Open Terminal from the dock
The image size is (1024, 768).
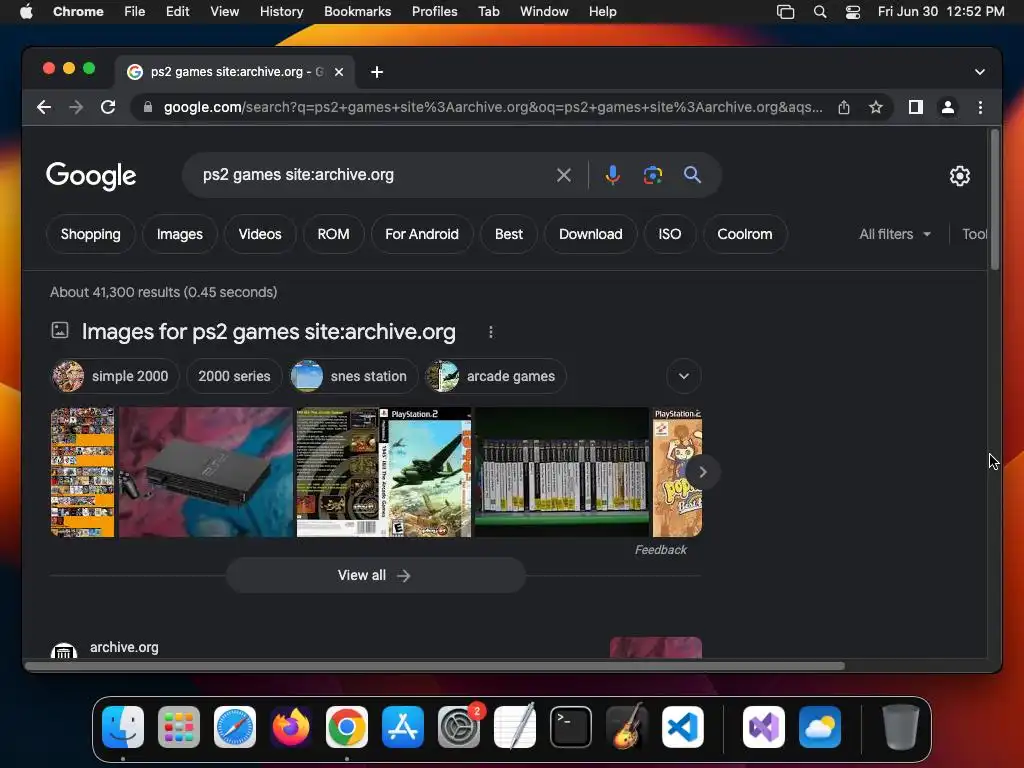coord(571,727)
